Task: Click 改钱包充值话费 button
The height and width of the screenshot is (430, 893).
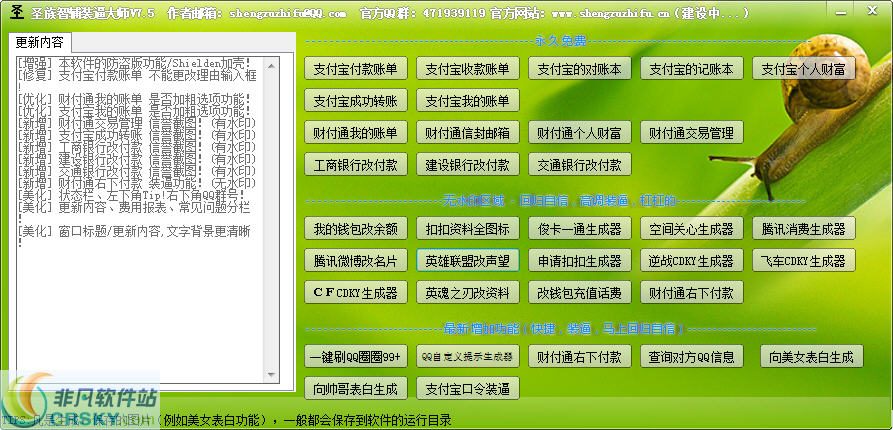Action: pos(580,292)
